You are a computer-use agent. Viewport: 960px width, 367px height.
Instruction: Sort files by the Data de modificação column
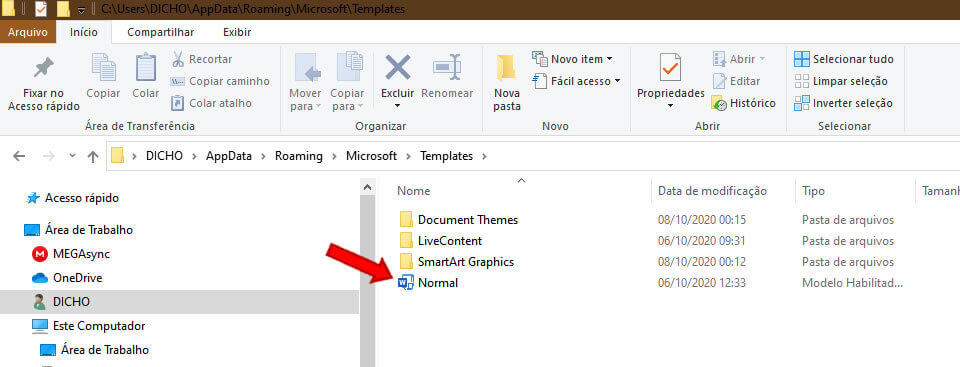coord(712,191)
